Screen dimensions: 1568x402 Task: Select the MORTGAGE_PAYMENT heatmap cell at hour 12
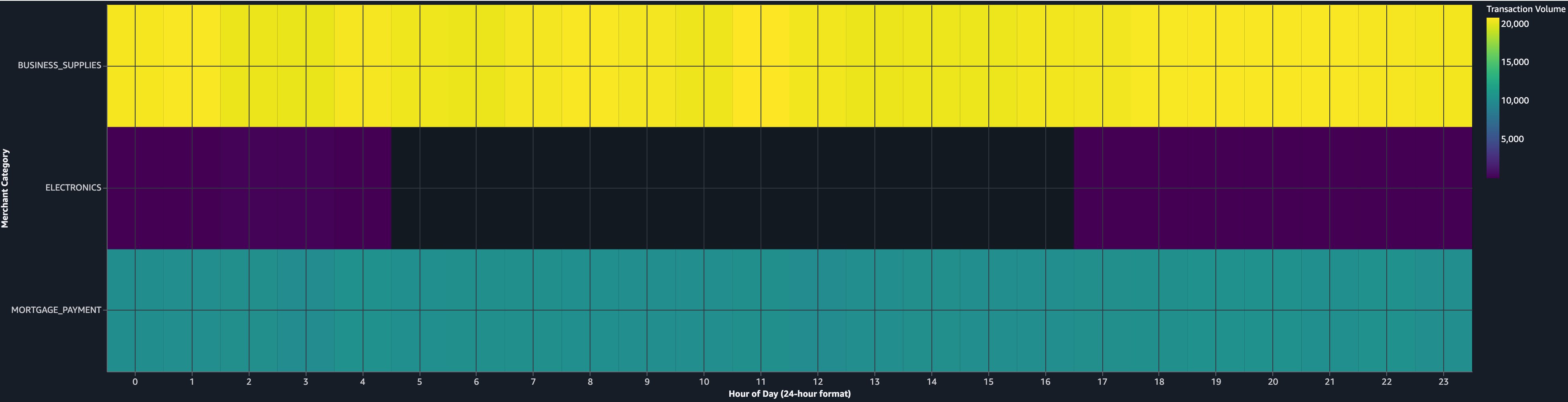pyautogui.click(x=817, y=310)
